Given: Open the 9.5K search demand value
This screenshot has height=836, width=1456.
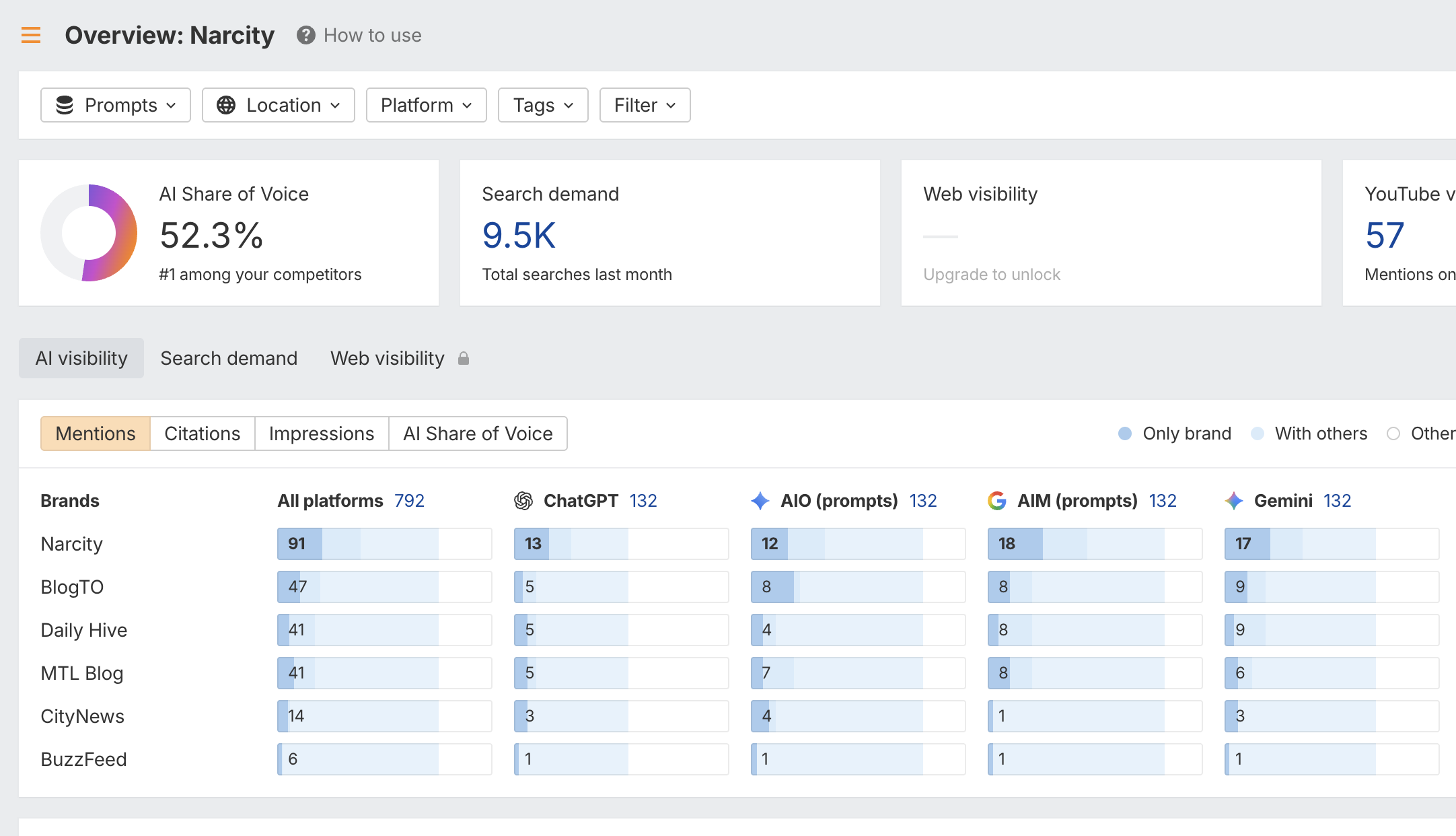Looking at the screenshot, I should (519, 236).
